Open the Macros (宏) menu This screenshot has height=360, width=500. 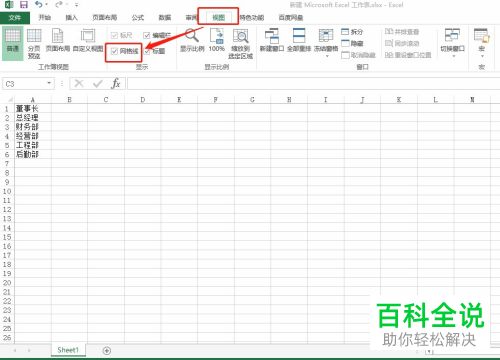482,43
